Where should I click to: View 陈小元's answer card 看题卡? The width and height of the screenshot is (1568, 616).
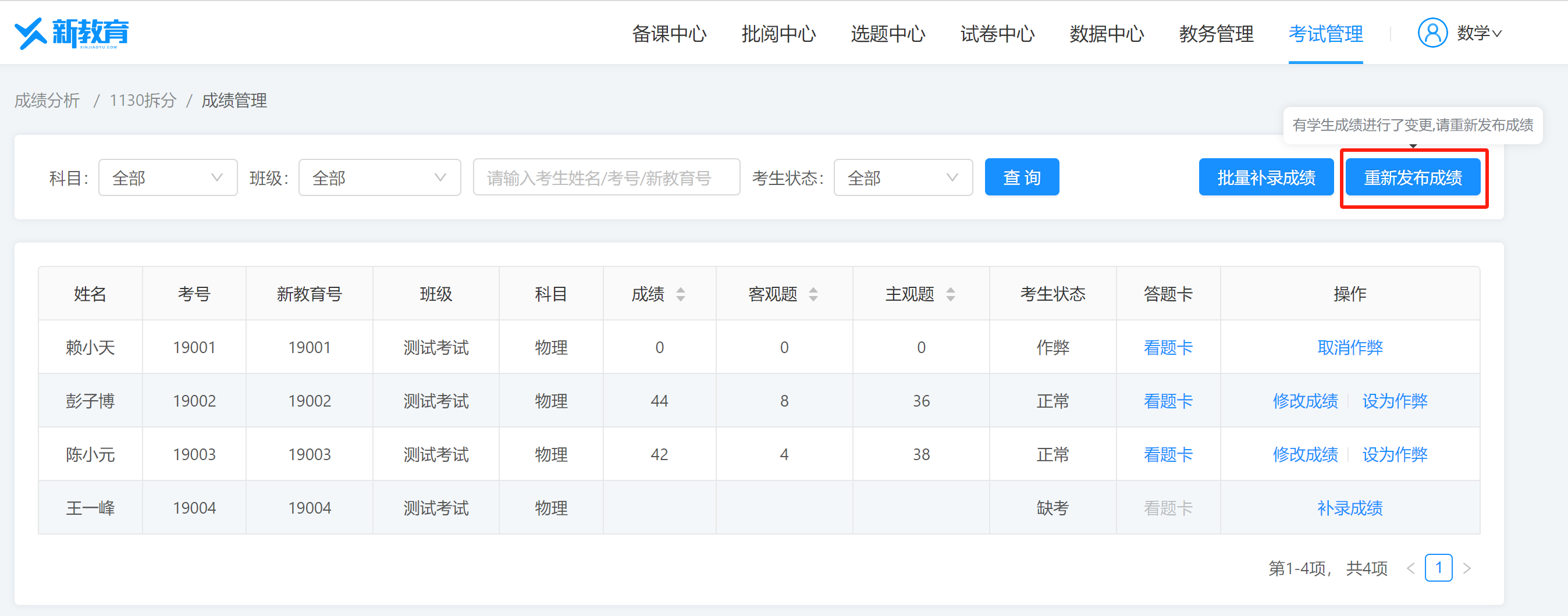point(1168,455)
